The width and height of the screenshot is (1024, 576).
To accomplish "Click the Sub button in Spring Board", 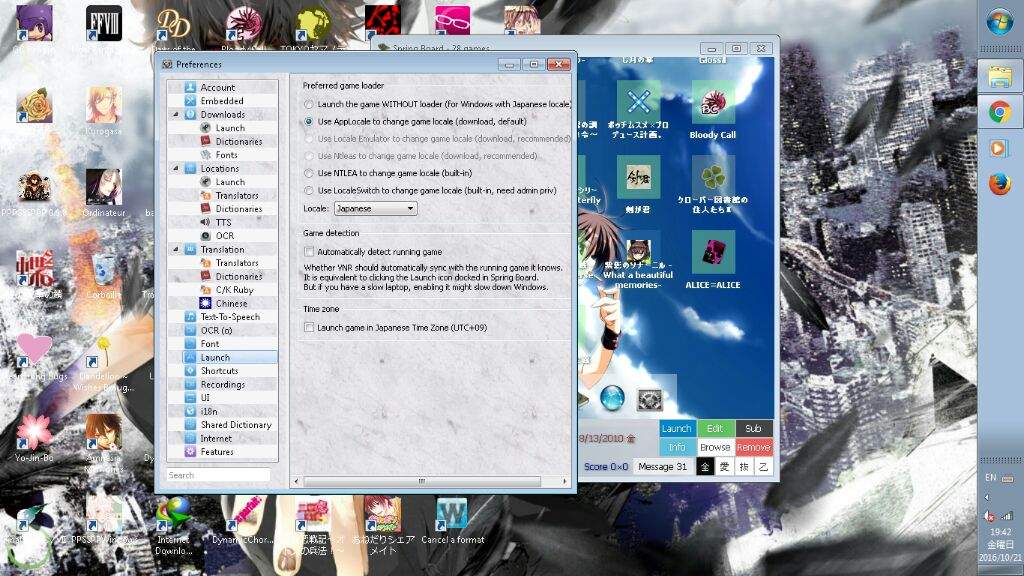I will pos(753,428).
